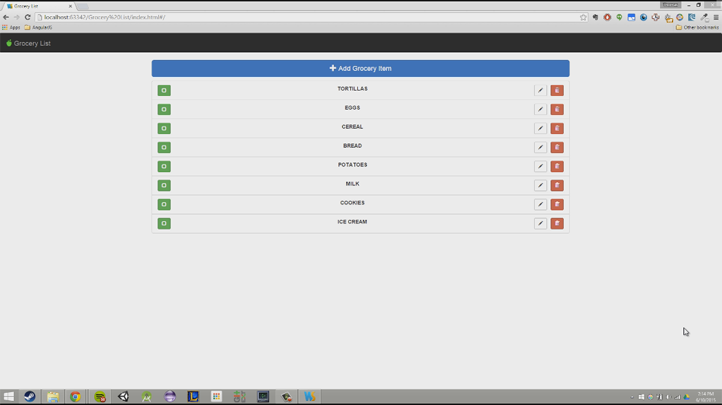Open the Windows Start button
The width and height of the screenshot is (722, 405).
[9, 397]
